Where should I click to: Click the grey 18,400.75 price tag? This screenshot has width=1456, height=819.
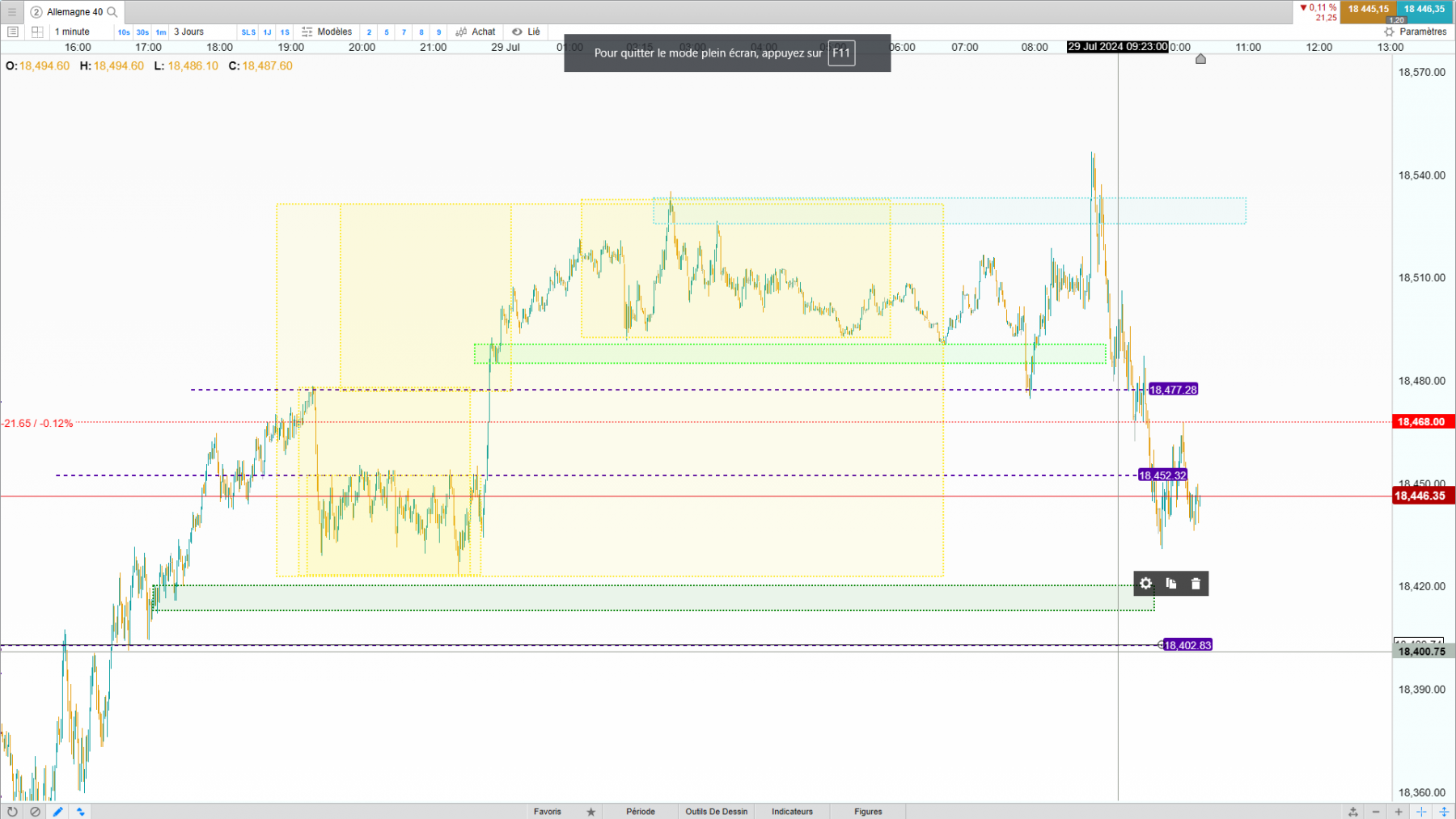pyautogui.click(x=1423, y=652)
